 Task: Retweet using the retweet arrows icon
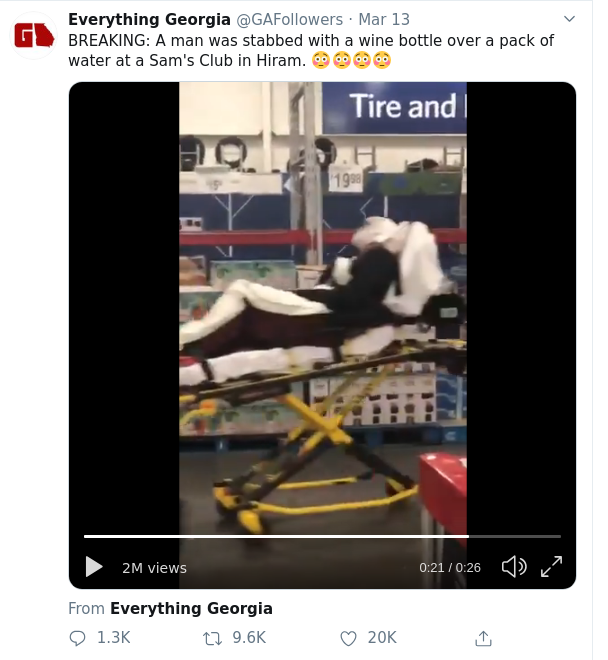point(213,639)
